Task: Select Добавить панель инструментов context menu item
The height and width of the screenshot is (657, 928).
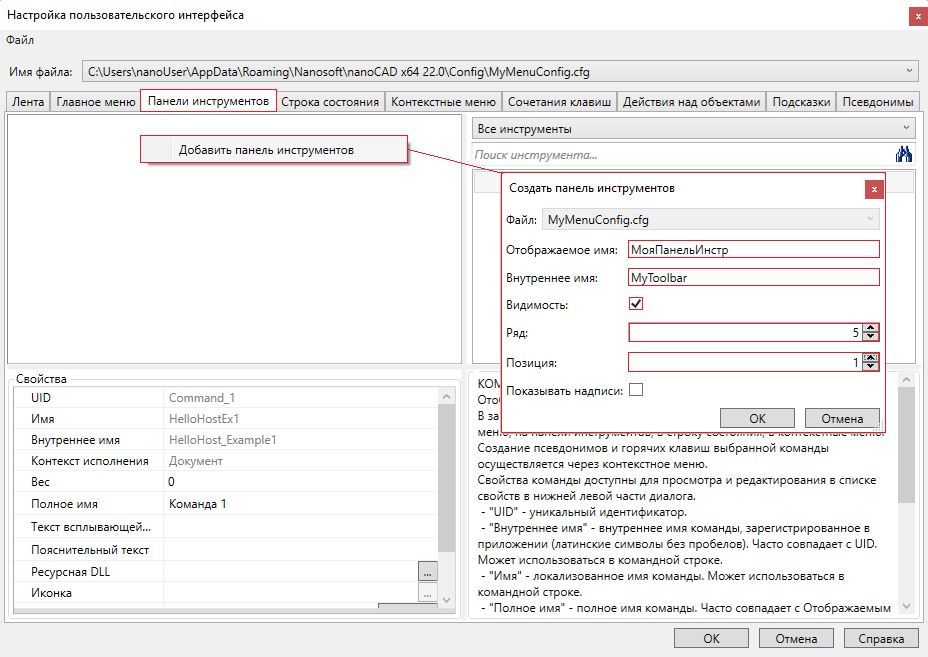Action: pos(265,150)
